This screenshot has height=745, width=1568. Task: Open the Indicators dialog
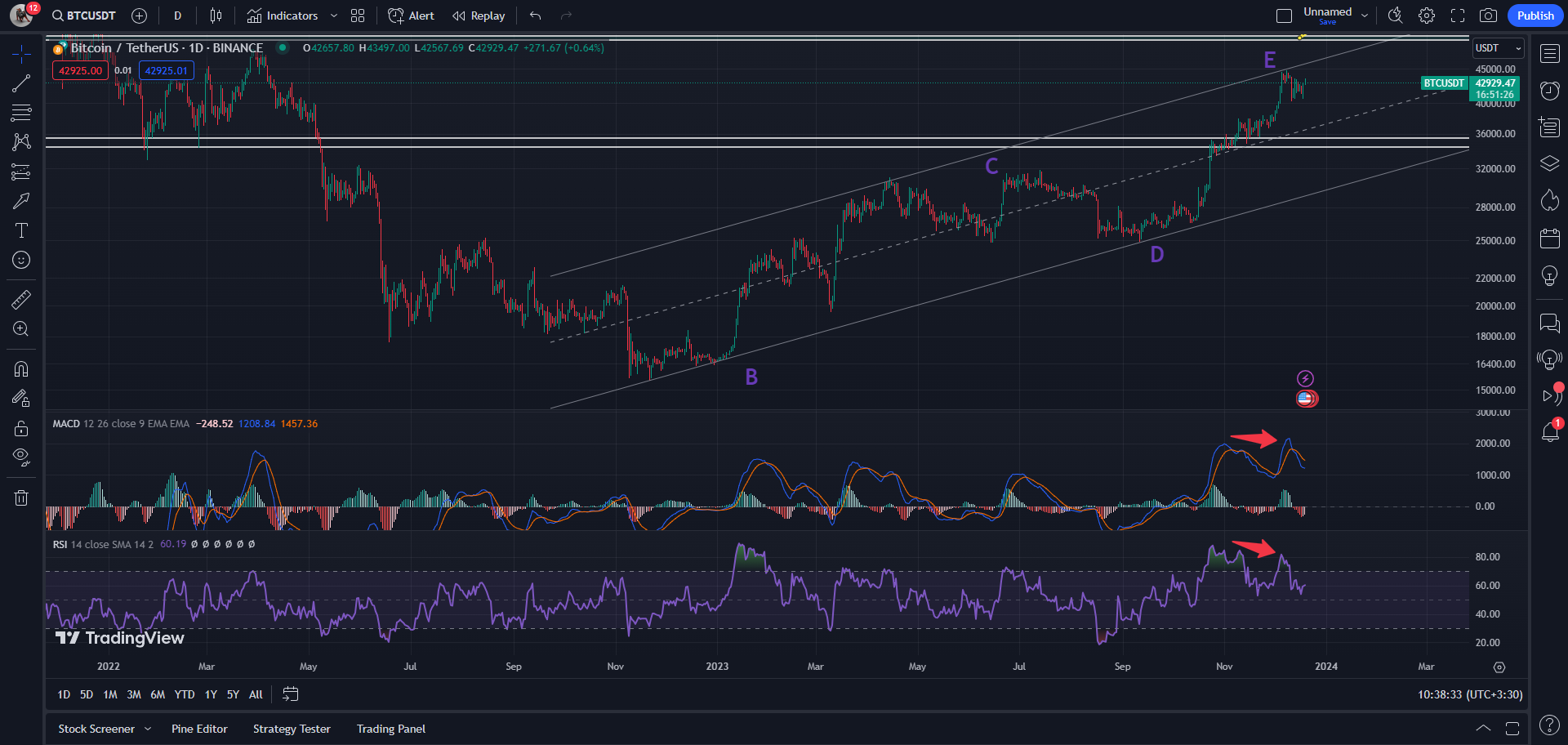pyautogui.click(x=283, y=16)
